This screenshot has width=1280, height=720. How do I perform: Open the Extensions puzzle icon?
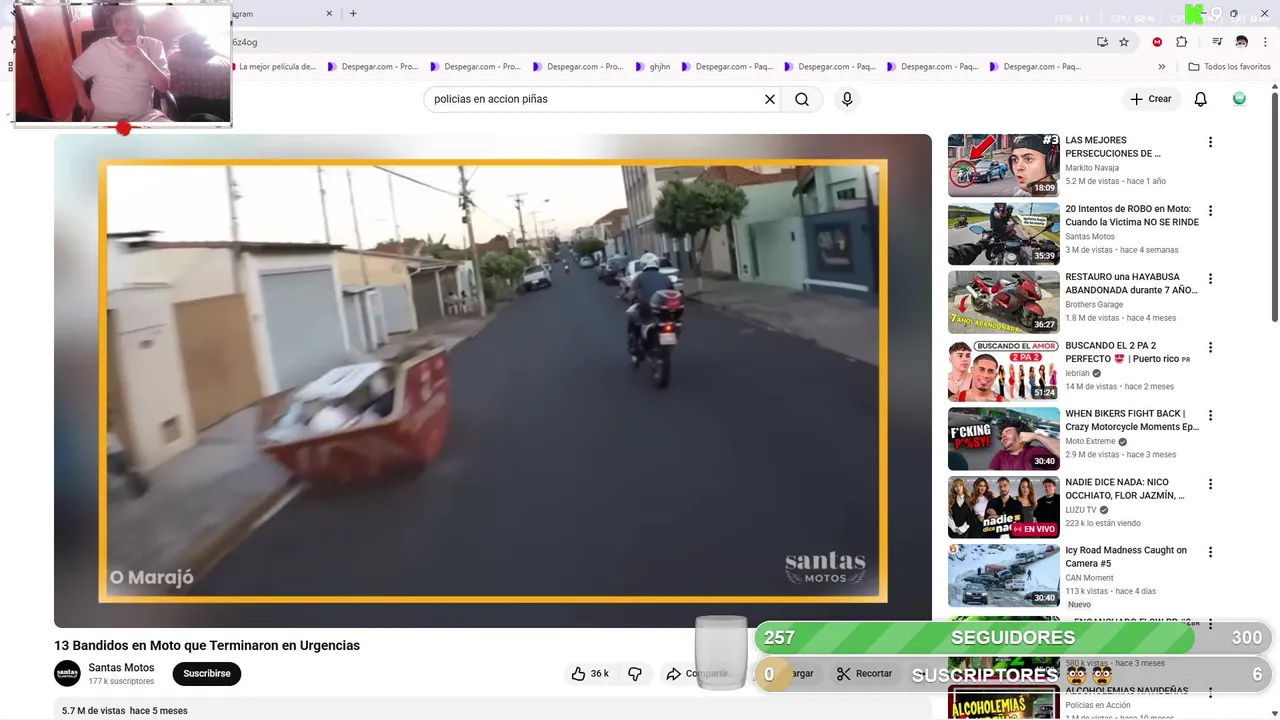1182,42
